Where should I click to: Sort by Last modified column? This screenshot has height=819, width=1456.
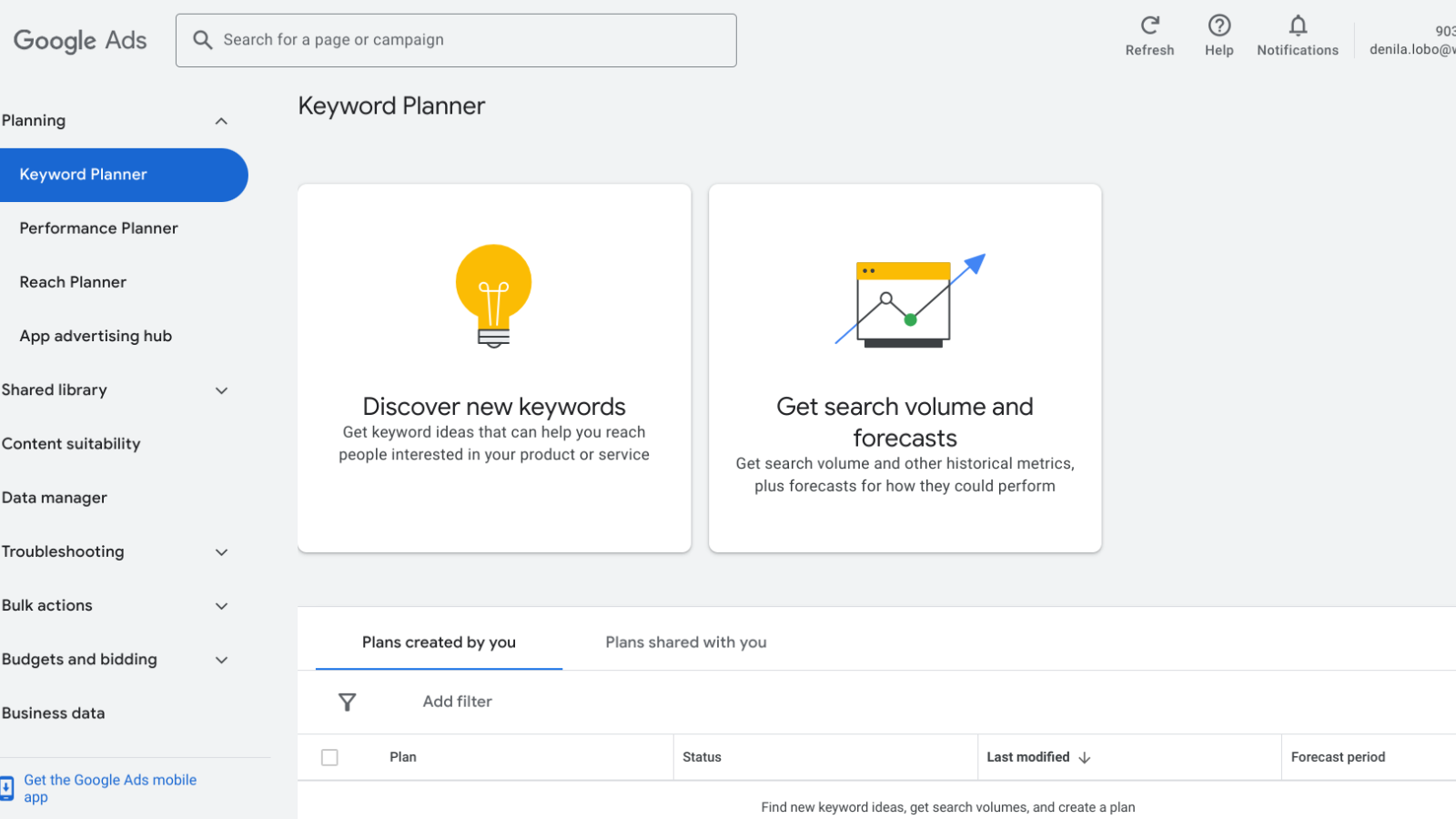[1028, 757]
